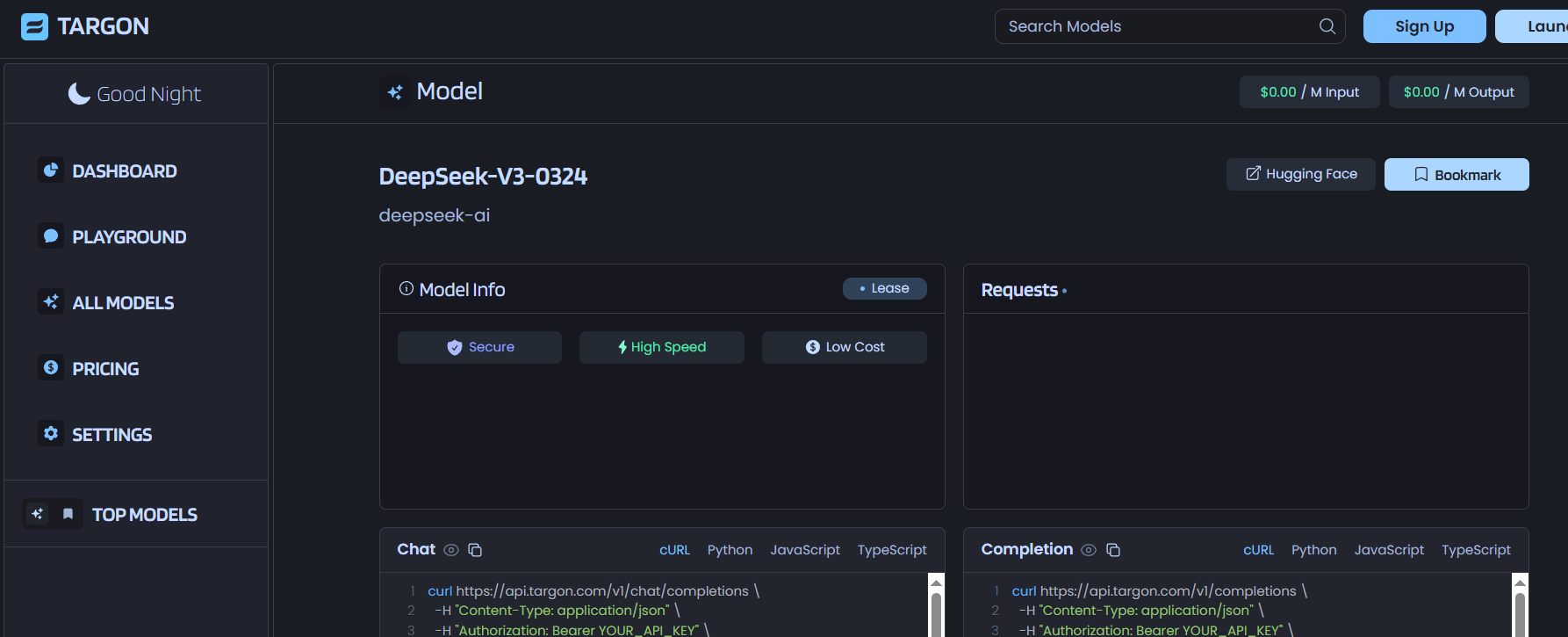Image resolution: width=1568 pixels, height=637 pixels.
Task: Click the $0.00 / M Input price
Action: [1309, 91]
